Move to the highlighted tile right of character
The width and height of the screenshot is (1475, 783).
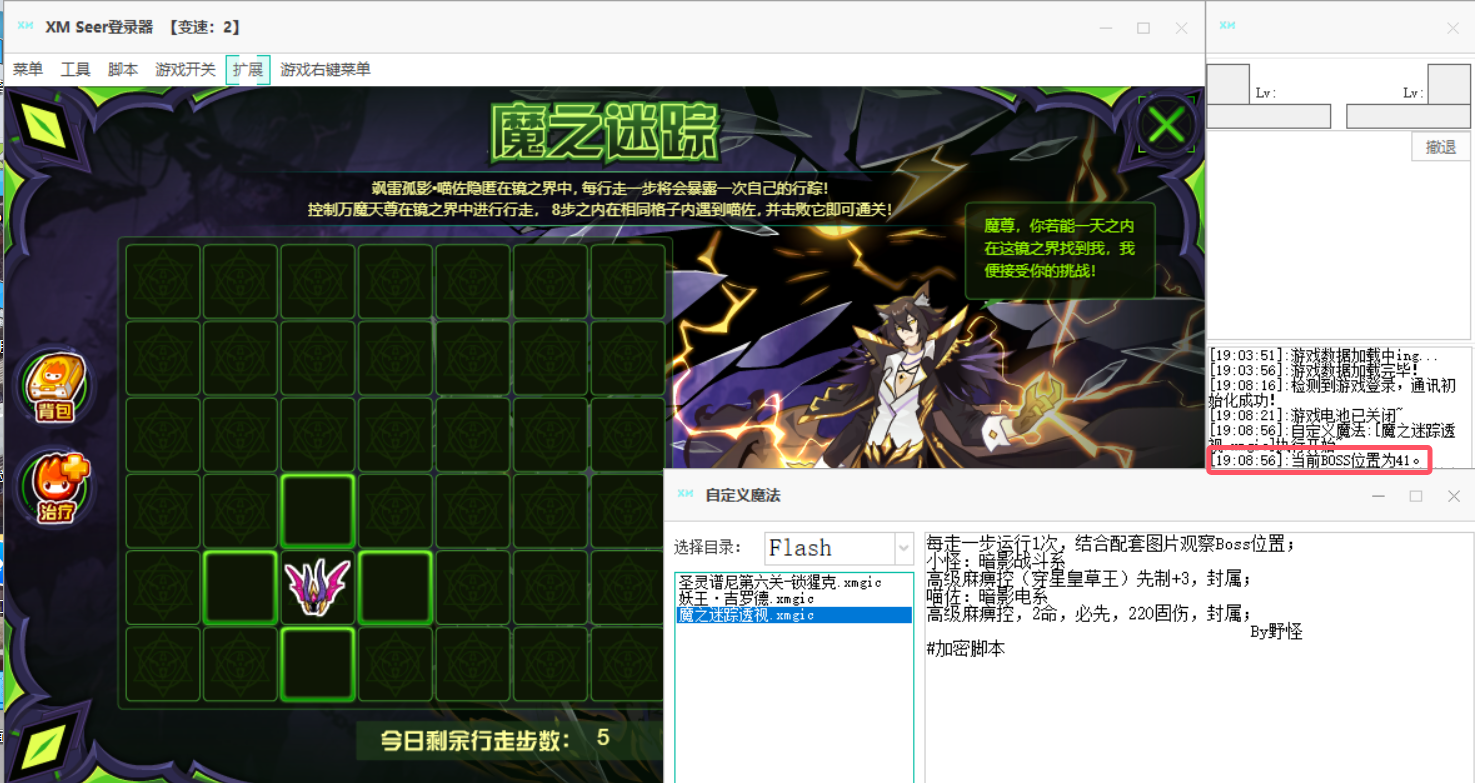(x=395, y=588)
